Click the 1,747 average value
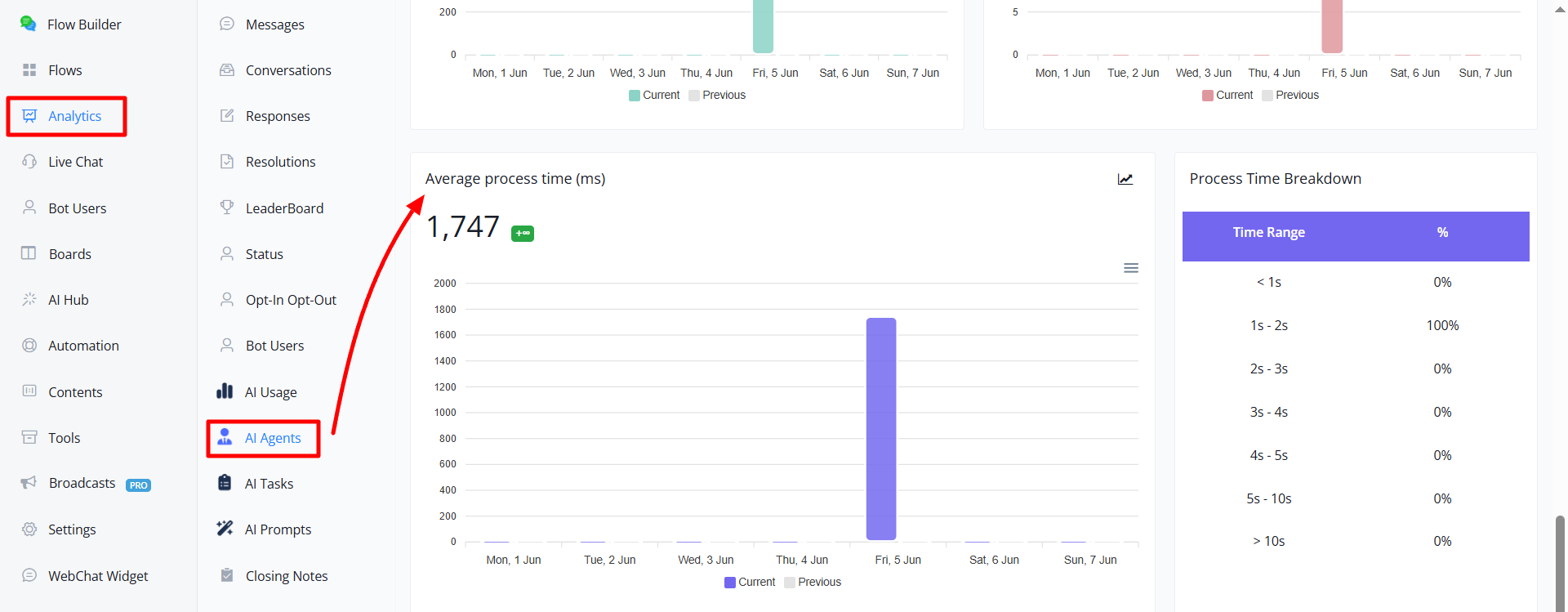The width and height of the screenshot is (1568, 612). 462,226
